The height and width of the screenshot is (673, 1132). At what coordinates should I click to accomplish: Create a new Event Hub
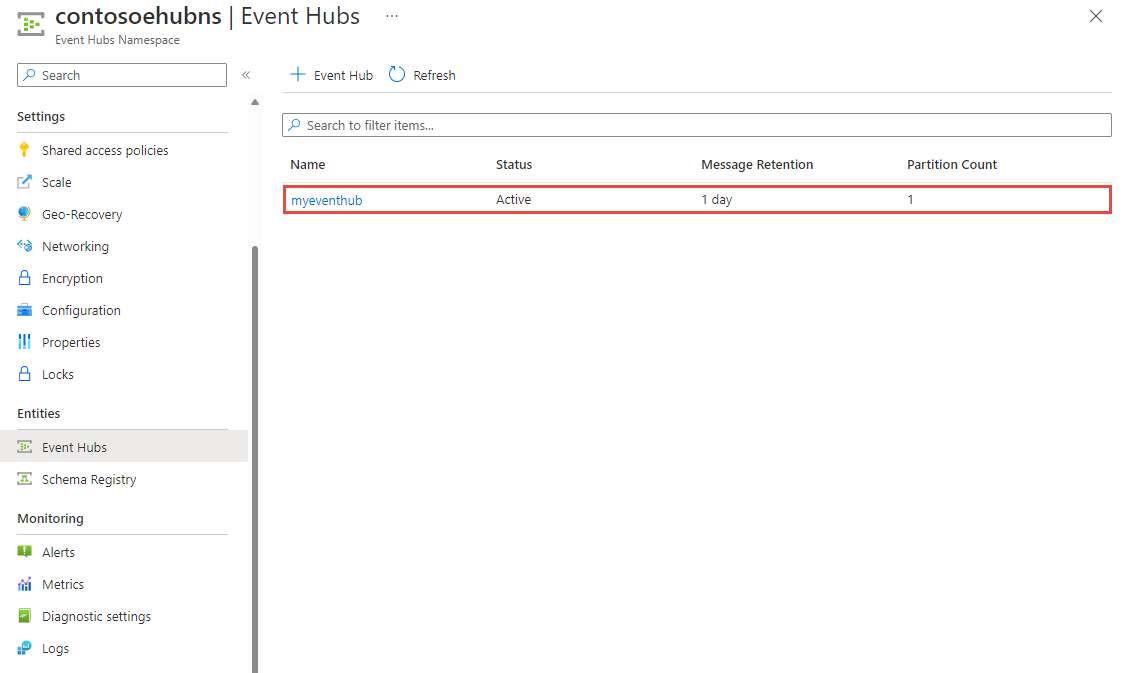coord(330,74)
